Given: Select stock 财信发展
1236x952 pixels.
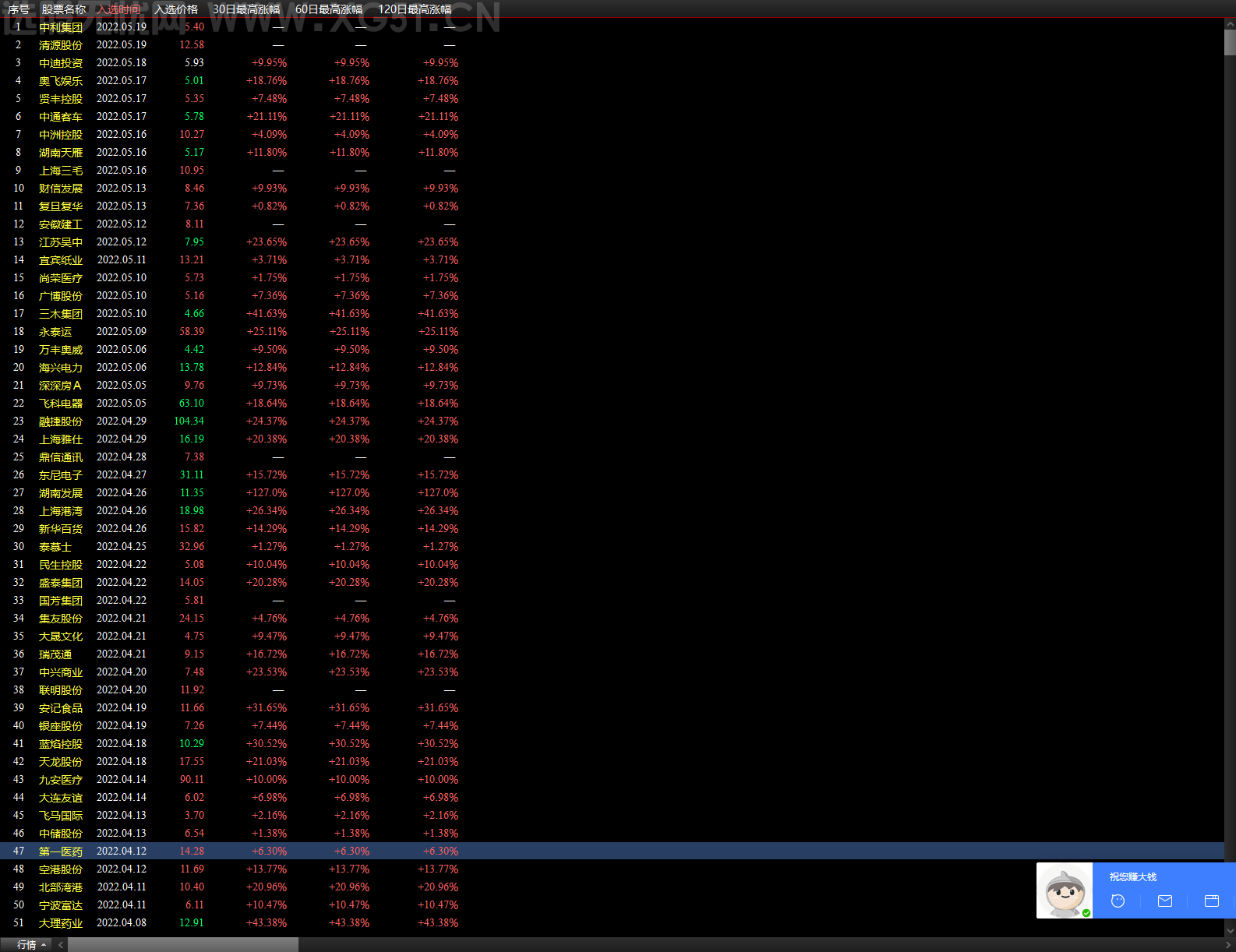Looking at the screenshot, I should 61,189.
